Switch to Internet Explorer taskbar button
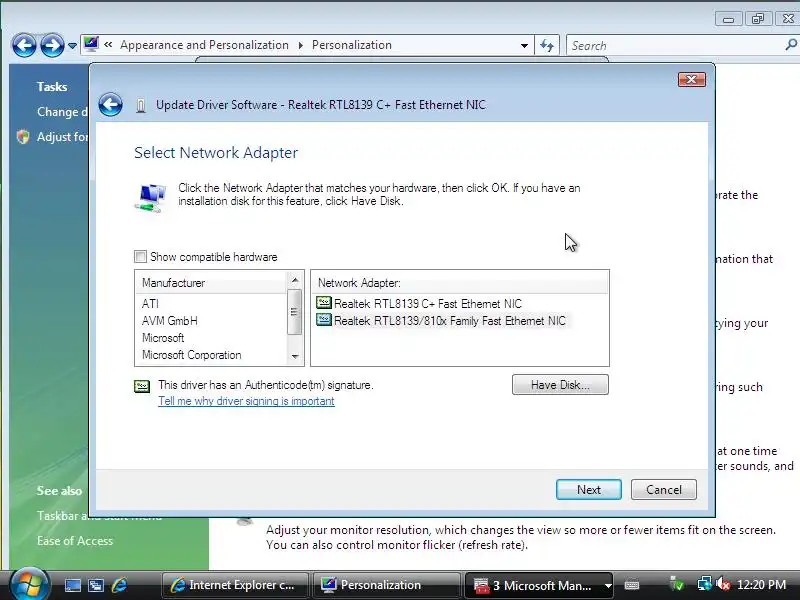Viewport: 800px width, 600px height. pos(235,585)
